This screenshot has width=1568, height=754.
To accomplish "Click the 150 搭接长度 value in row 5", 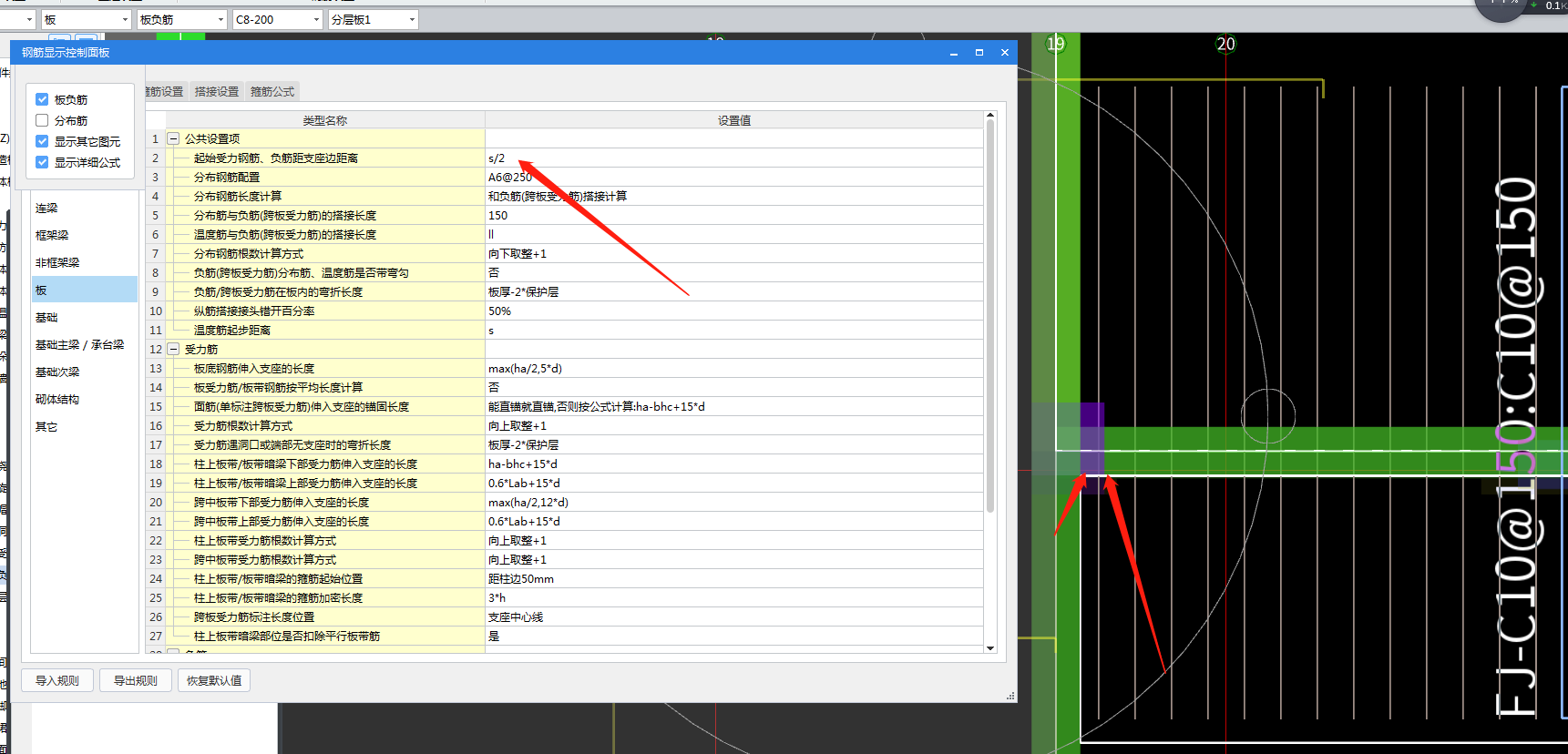I will 734,215.
